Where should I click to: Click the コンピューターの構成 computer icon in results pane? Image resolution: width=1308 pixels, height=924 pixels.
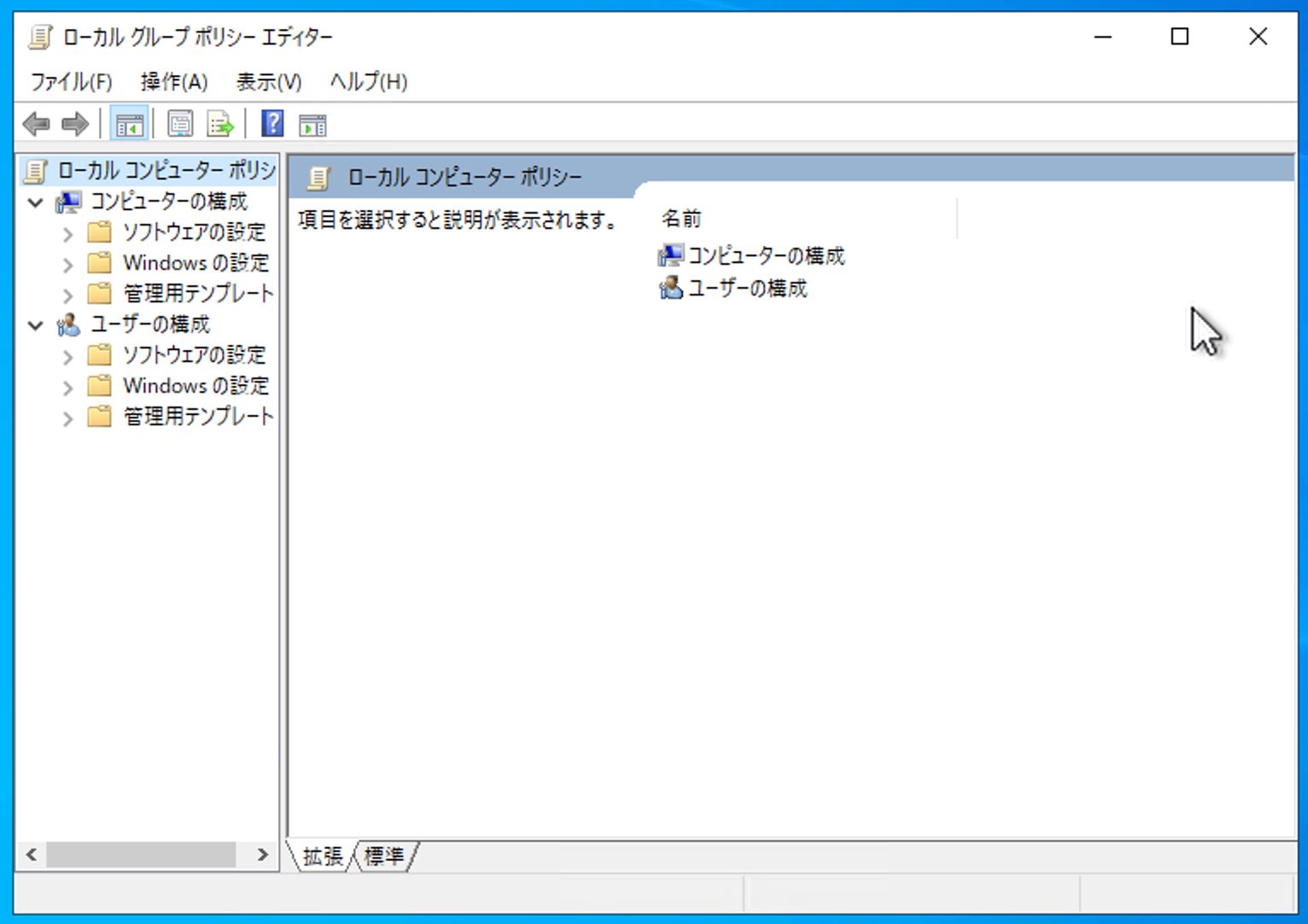tap(671, 254)
